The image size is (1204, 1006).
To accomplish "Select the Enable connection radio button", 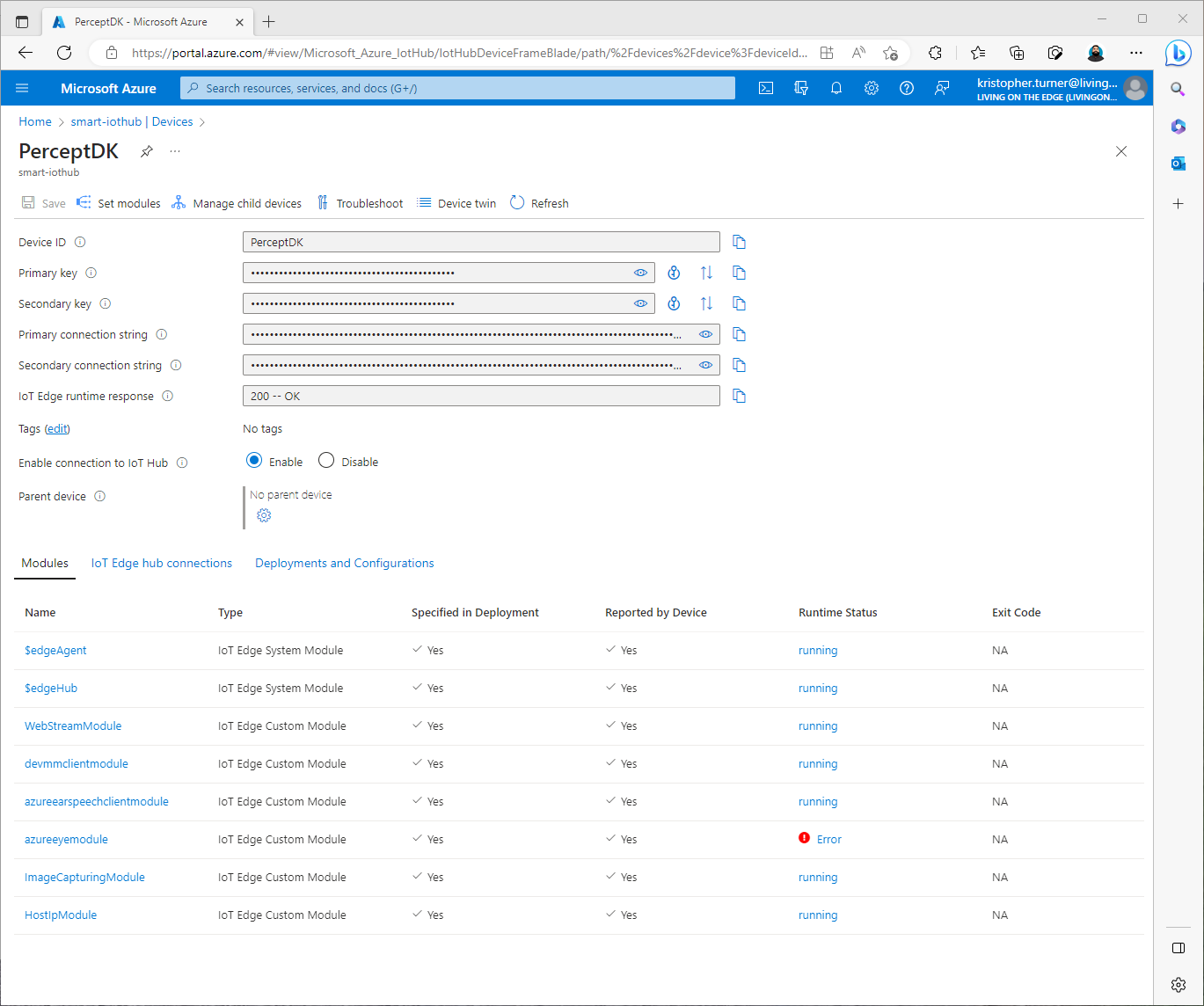I will click(254, 461).
